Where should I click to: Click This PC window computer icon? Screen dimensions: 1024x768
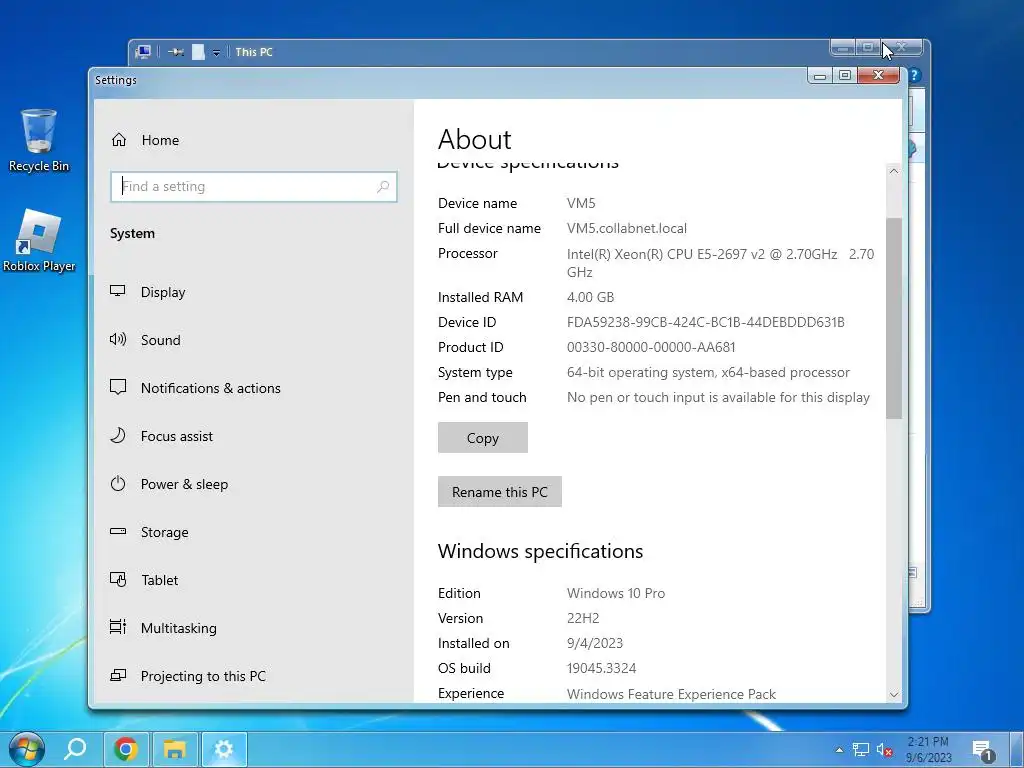[143, 52]
